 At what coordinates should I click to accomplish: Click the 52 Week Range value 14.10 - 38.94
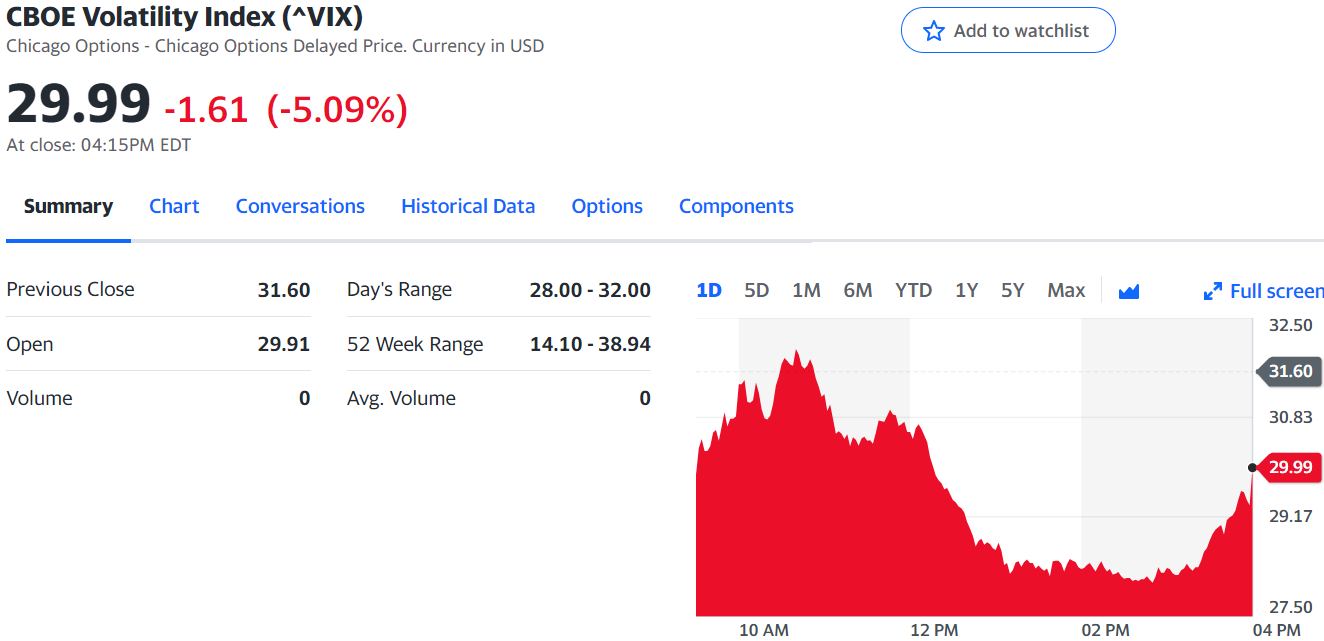(590, 344)
